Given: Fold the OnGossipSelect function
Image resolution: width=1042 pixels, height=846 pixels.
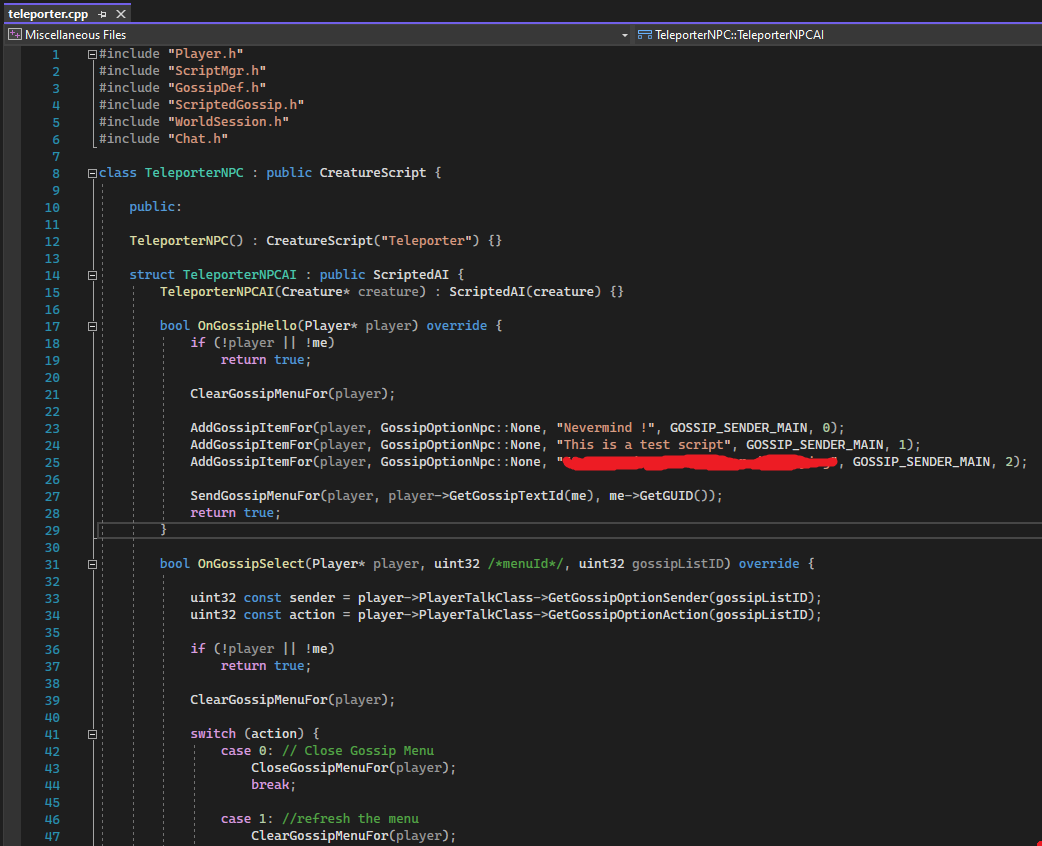Looking at the screenshot, I should tap(92, 564).
